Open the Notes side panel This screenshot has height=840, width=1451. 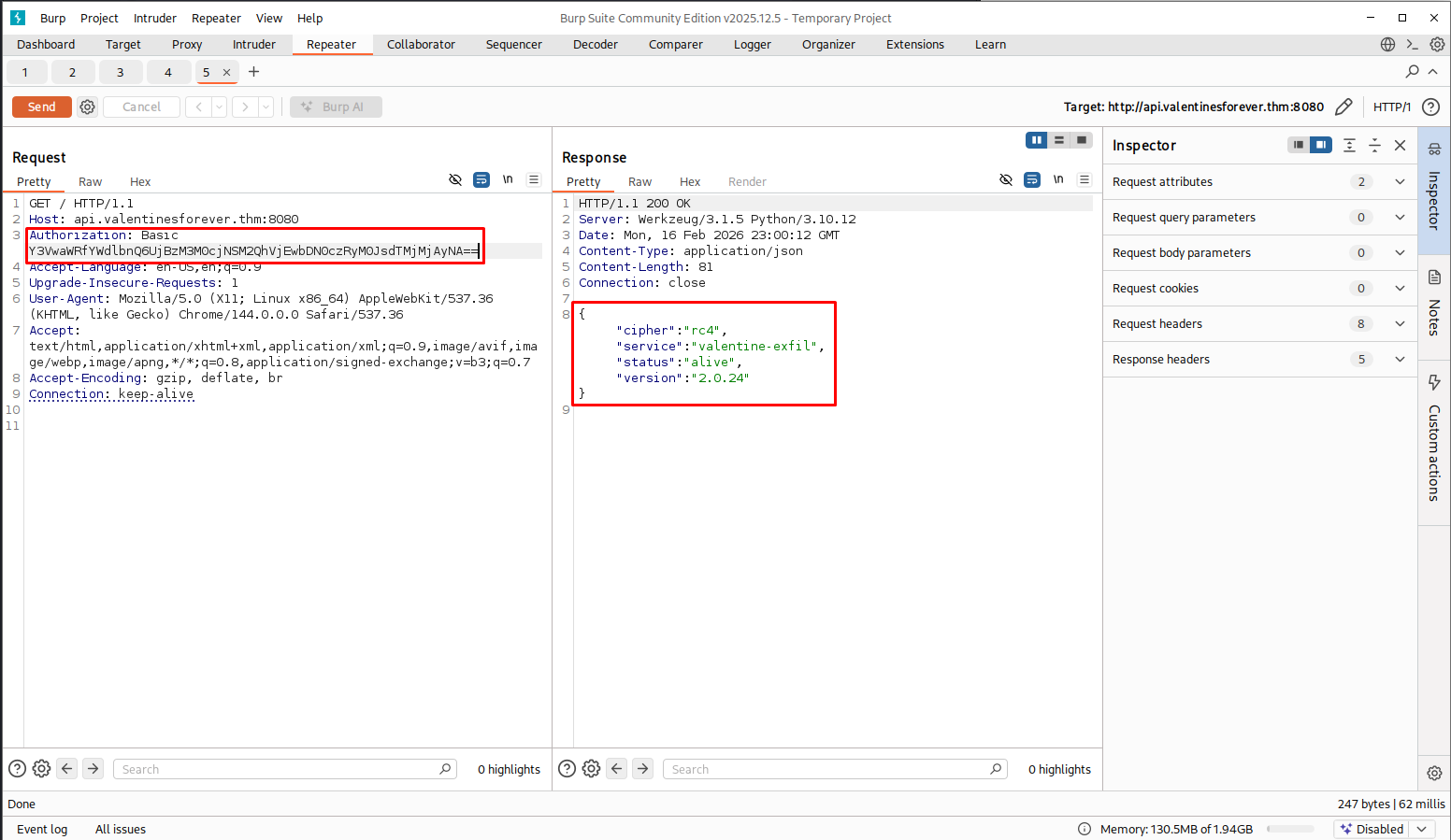coord(1434,305)
